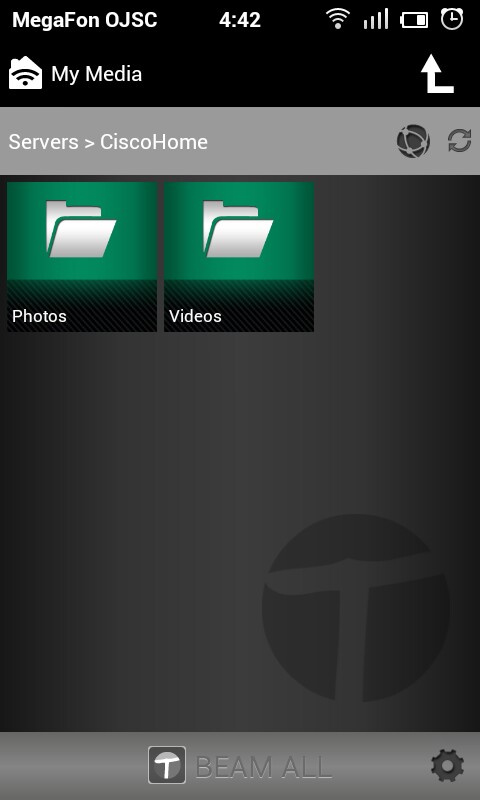Screen dimensions: 480x800
Task: Tap the MegaFon OJSC carrier text
Action: [x=85, y=20]
